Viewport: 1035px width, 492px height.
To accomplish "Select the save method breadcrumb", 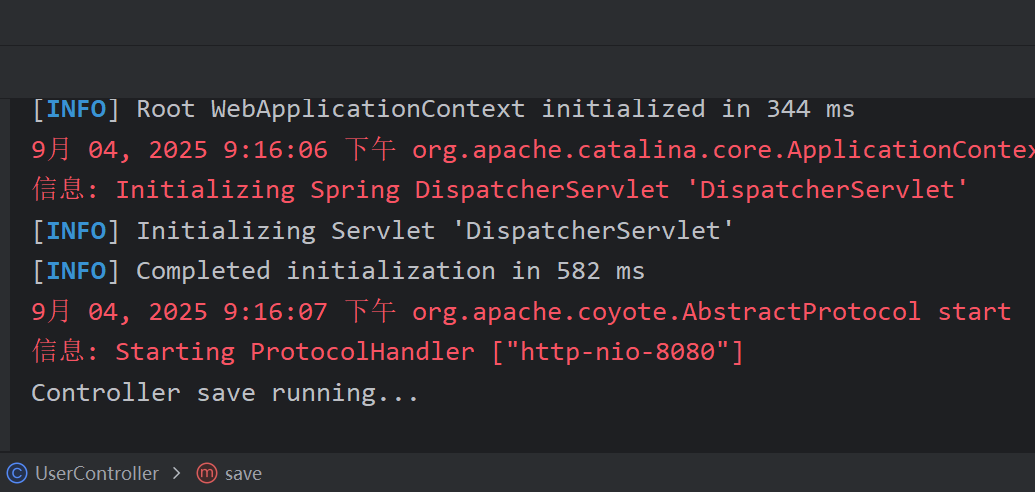I will (x=243, y=474).
